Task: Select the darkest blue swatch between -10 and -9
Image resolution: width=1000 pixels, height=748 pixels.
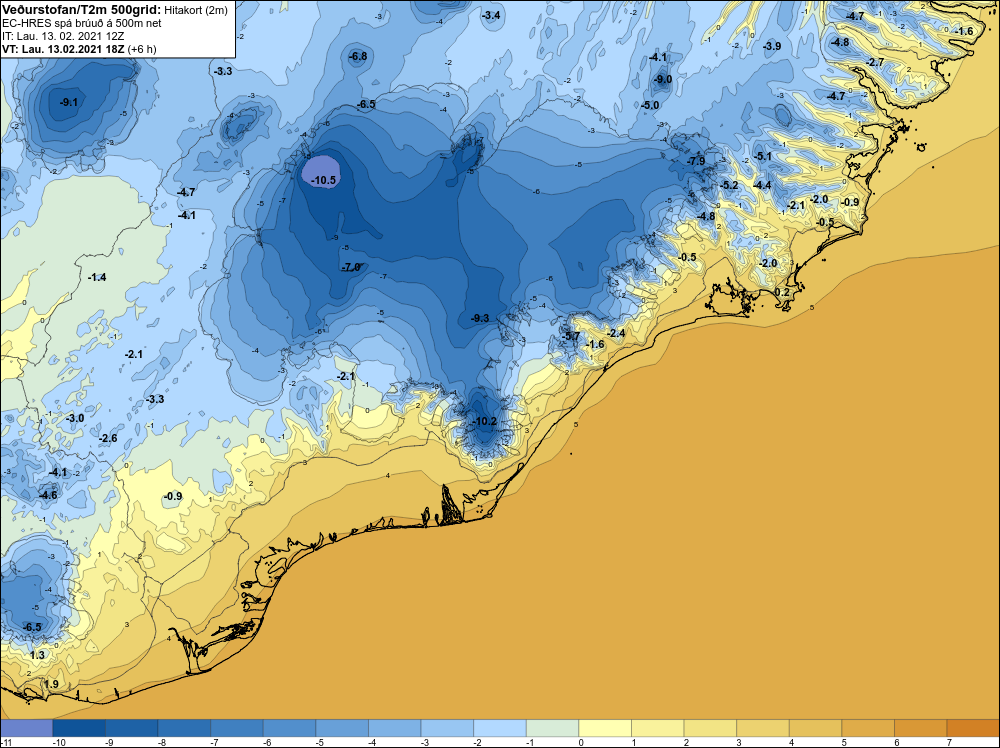Action: 79,728
